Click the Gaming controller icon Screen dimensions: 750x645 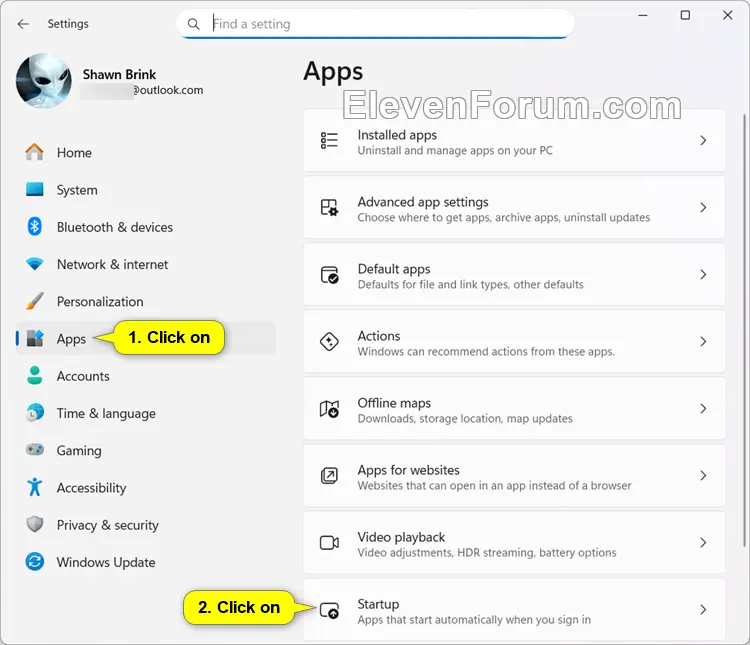[x=34, y=450]
